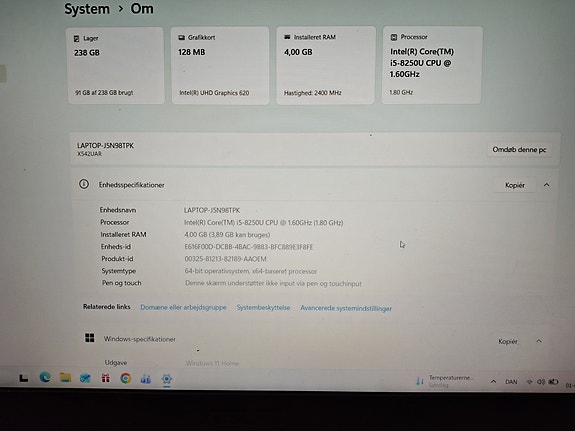
Task: Collapse the Enhedsspecifikationer section
Action: coord(546,185)
